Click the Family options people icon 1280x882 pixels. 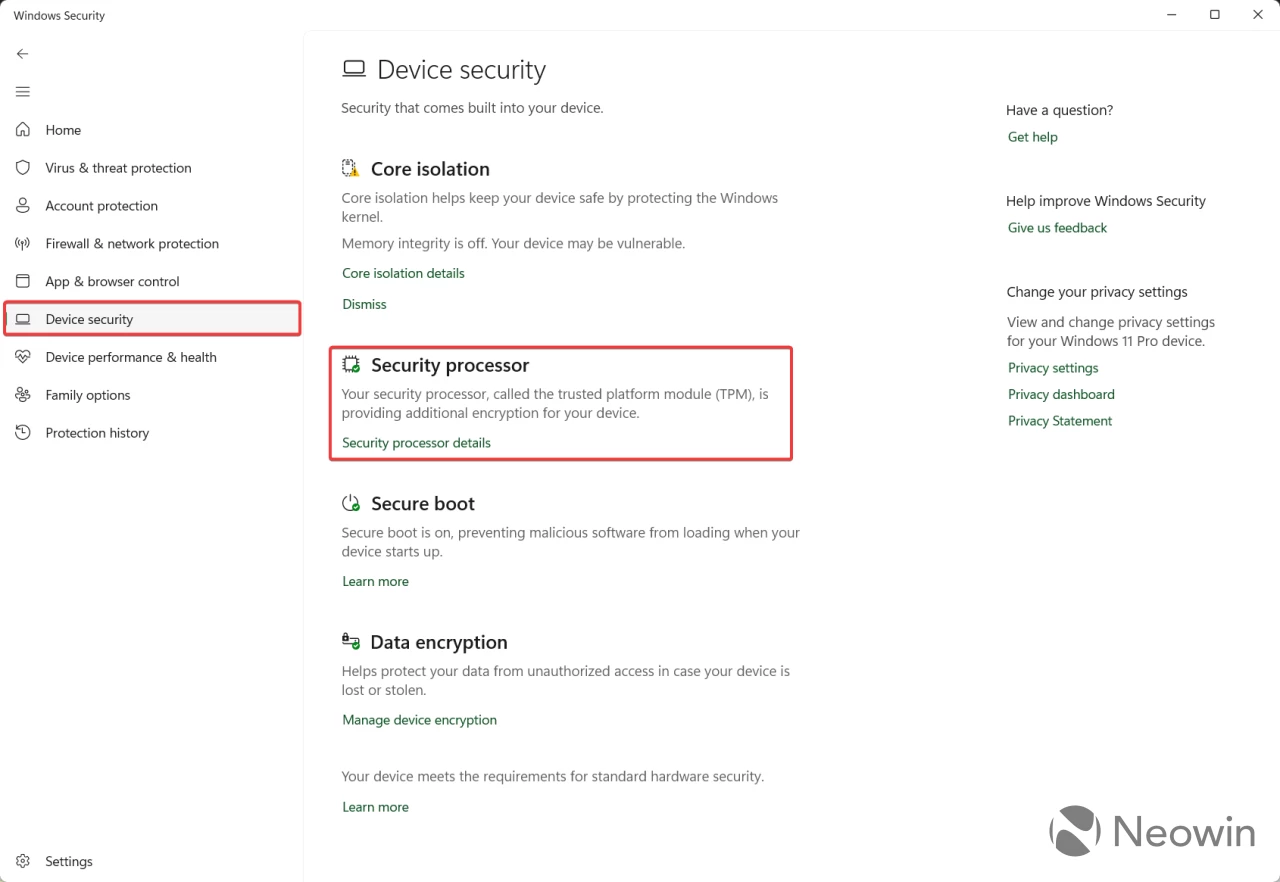tap(22, 395)
